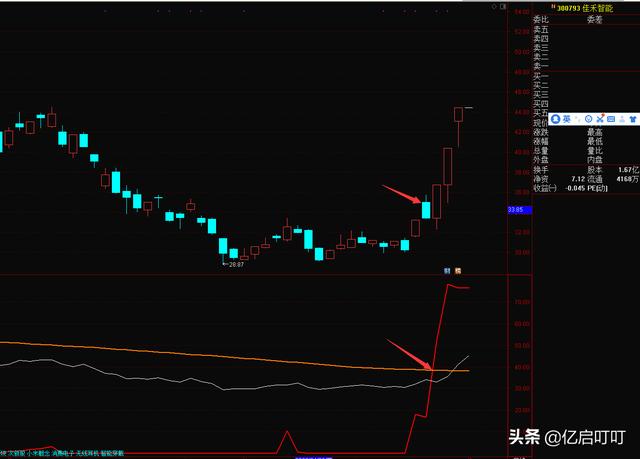Click the 涨跌 field label
The image size is (640, 459).
541,132
